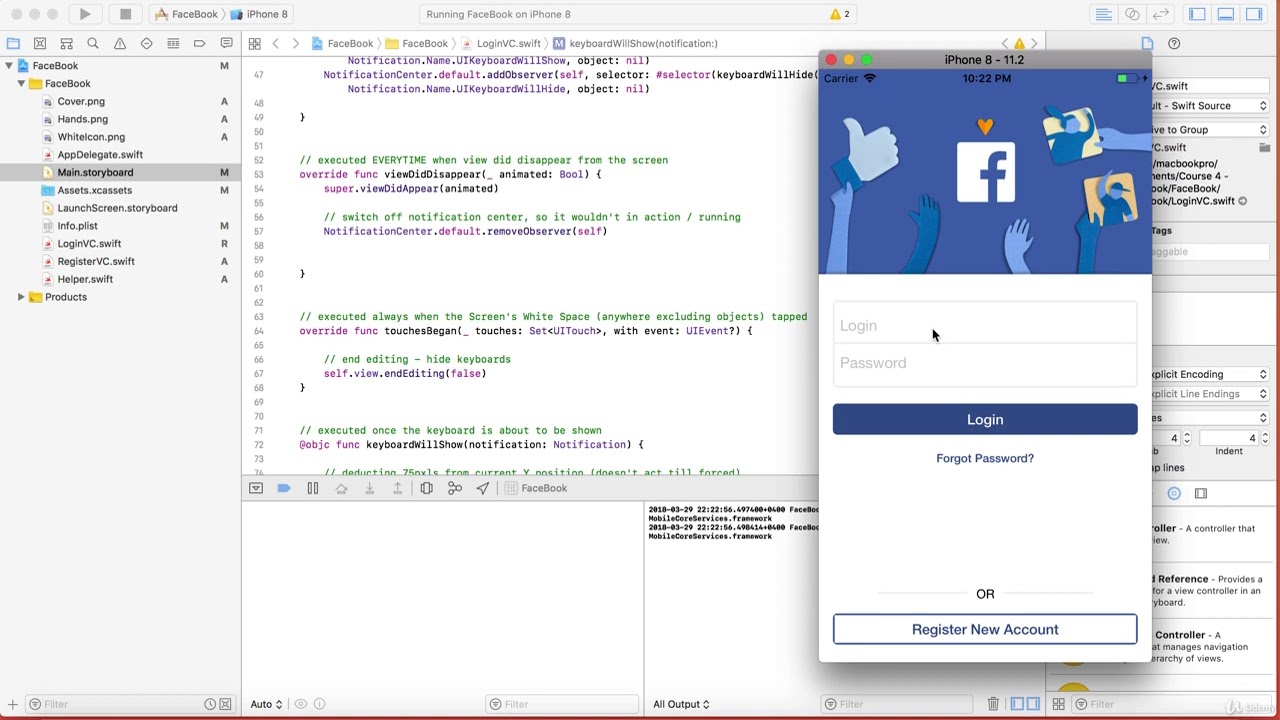
Task: Expand the Products group
Action: pos(21,297)
